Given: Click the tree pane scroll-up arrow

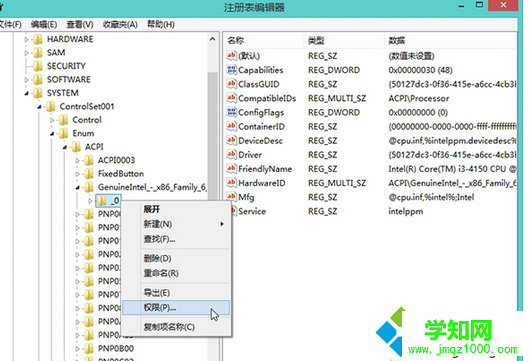Looking at the screenshot, I should click(x=213, y=39).
